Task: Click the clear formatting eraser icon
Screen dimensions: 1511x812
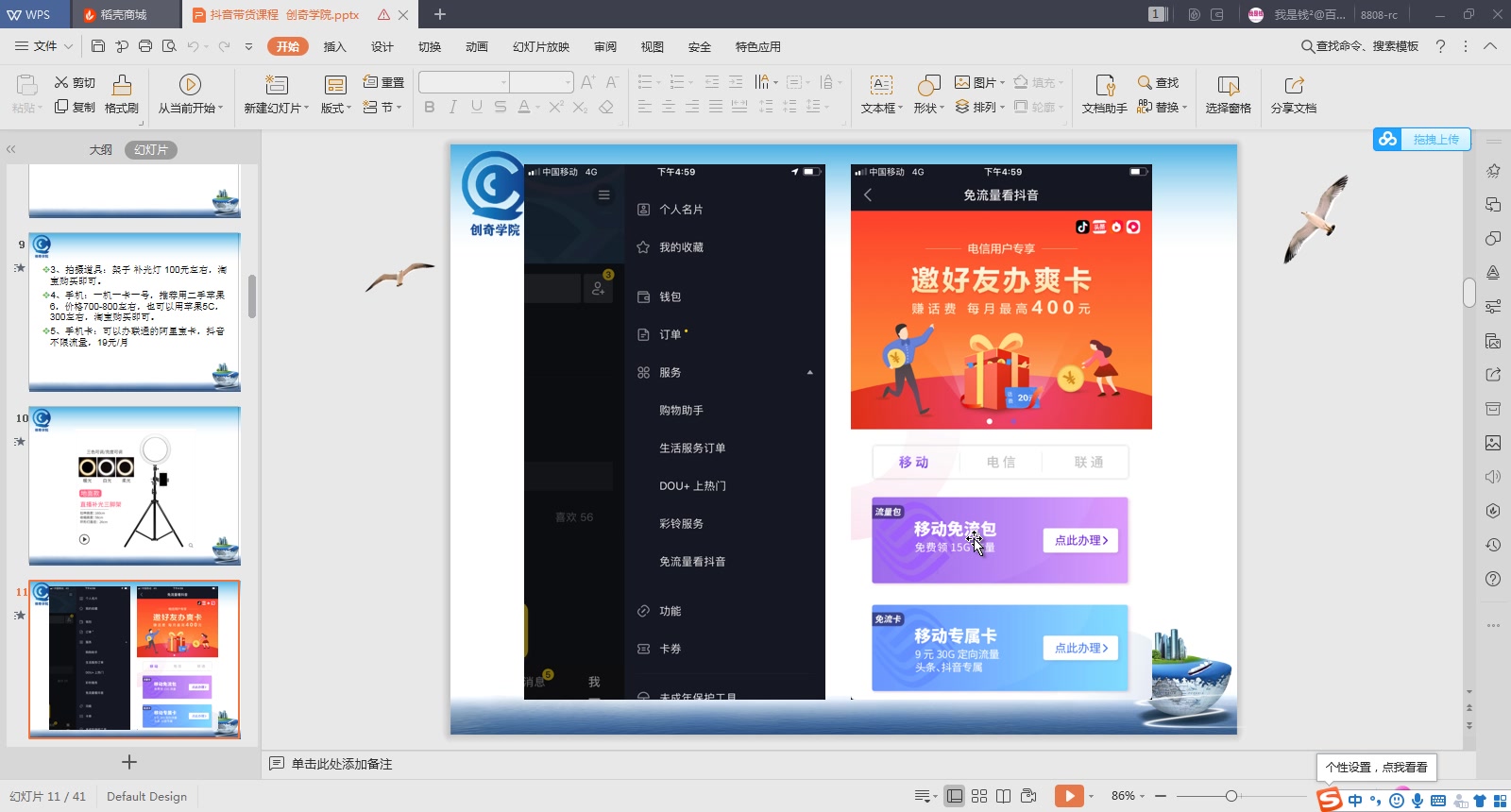Action: pos(606,108)
